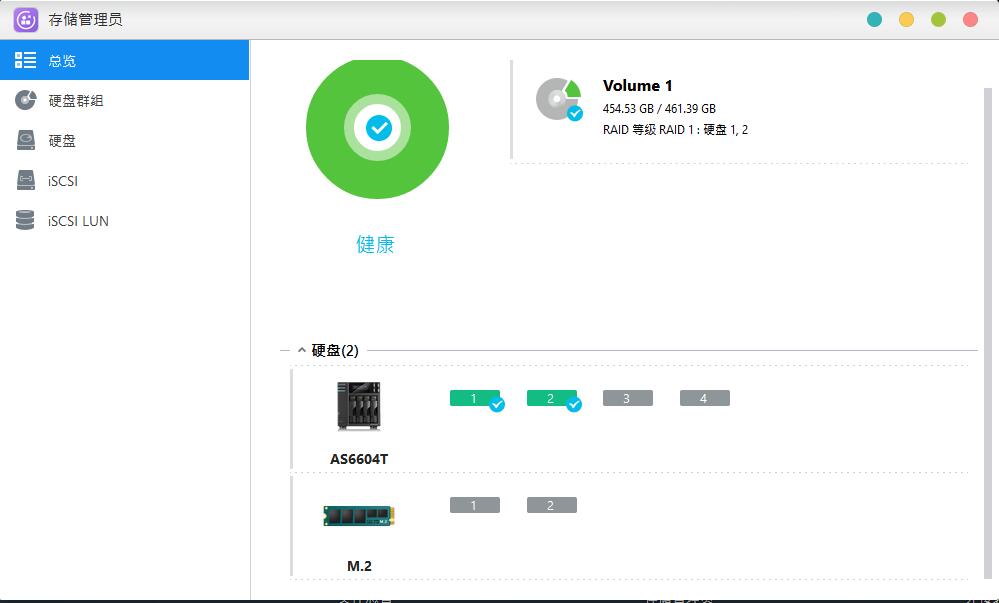Open the iSCSI icon in sidebar
The height and width of the screenshot is (603, 999).
click(25, 180)
